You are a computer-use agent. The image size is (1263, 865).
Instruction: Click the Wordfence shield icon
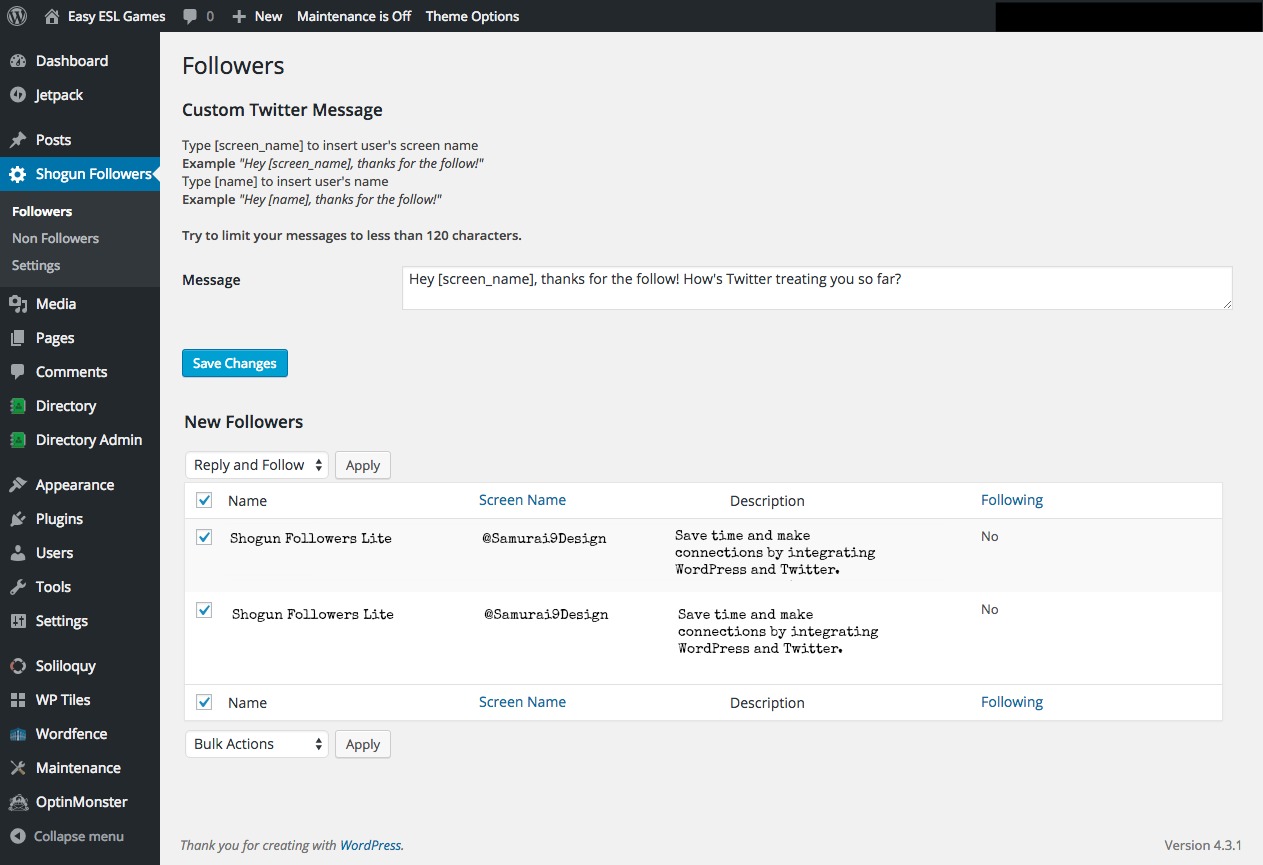click(18, 734)
